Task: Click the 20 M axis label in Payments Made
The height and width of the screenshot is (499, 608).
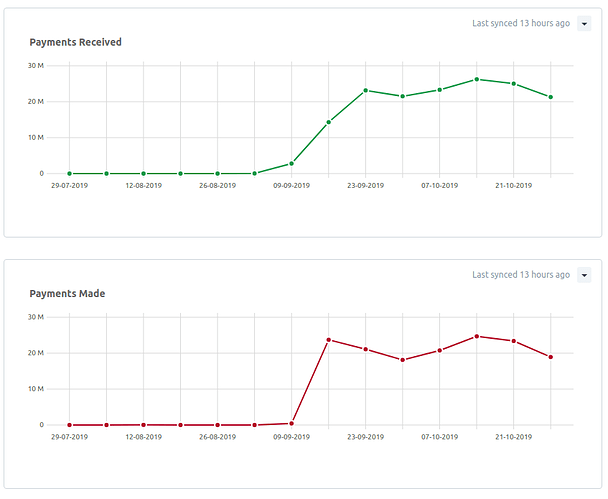Action: pos(36,353)
